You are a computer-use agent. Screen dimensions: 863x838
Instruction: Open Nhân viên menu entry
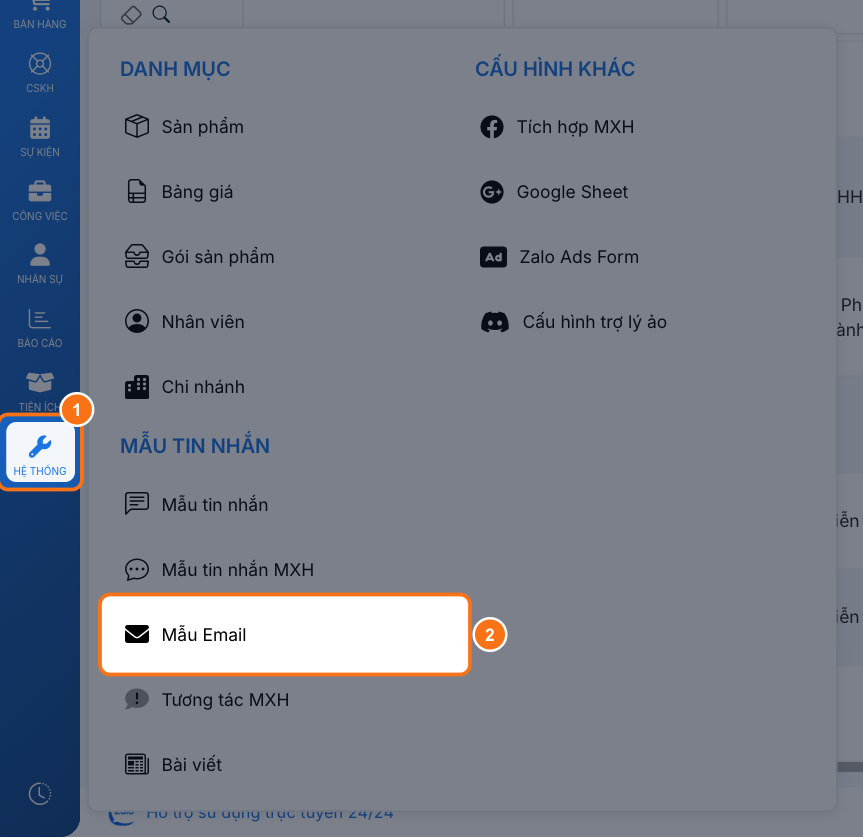pos(203,322)
